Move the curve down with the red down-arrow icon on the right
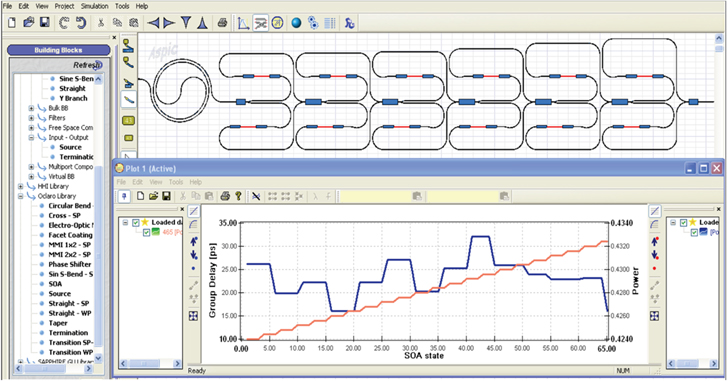 [655, 254]
